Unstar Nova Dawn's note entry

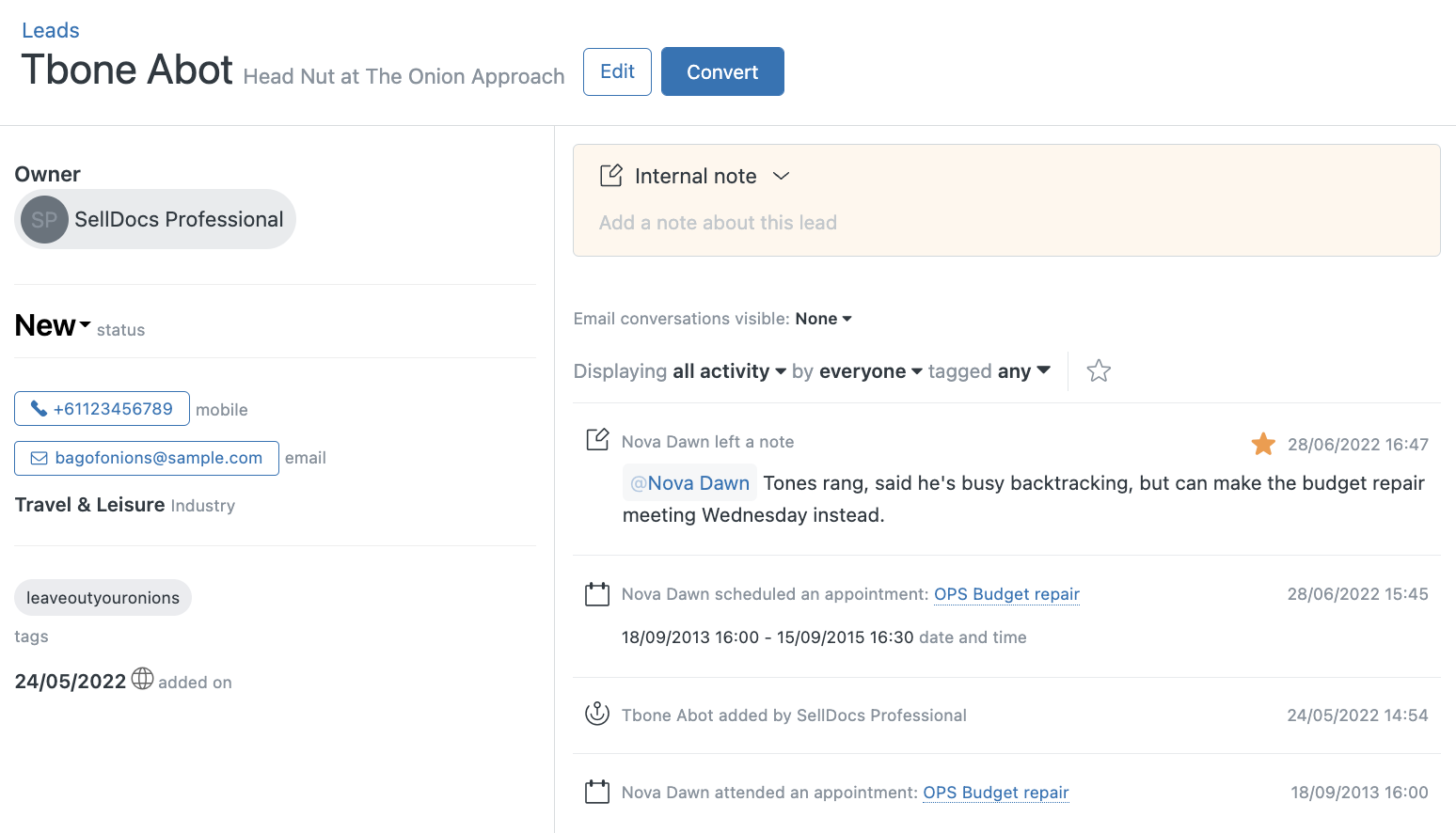pos(1263,443)
